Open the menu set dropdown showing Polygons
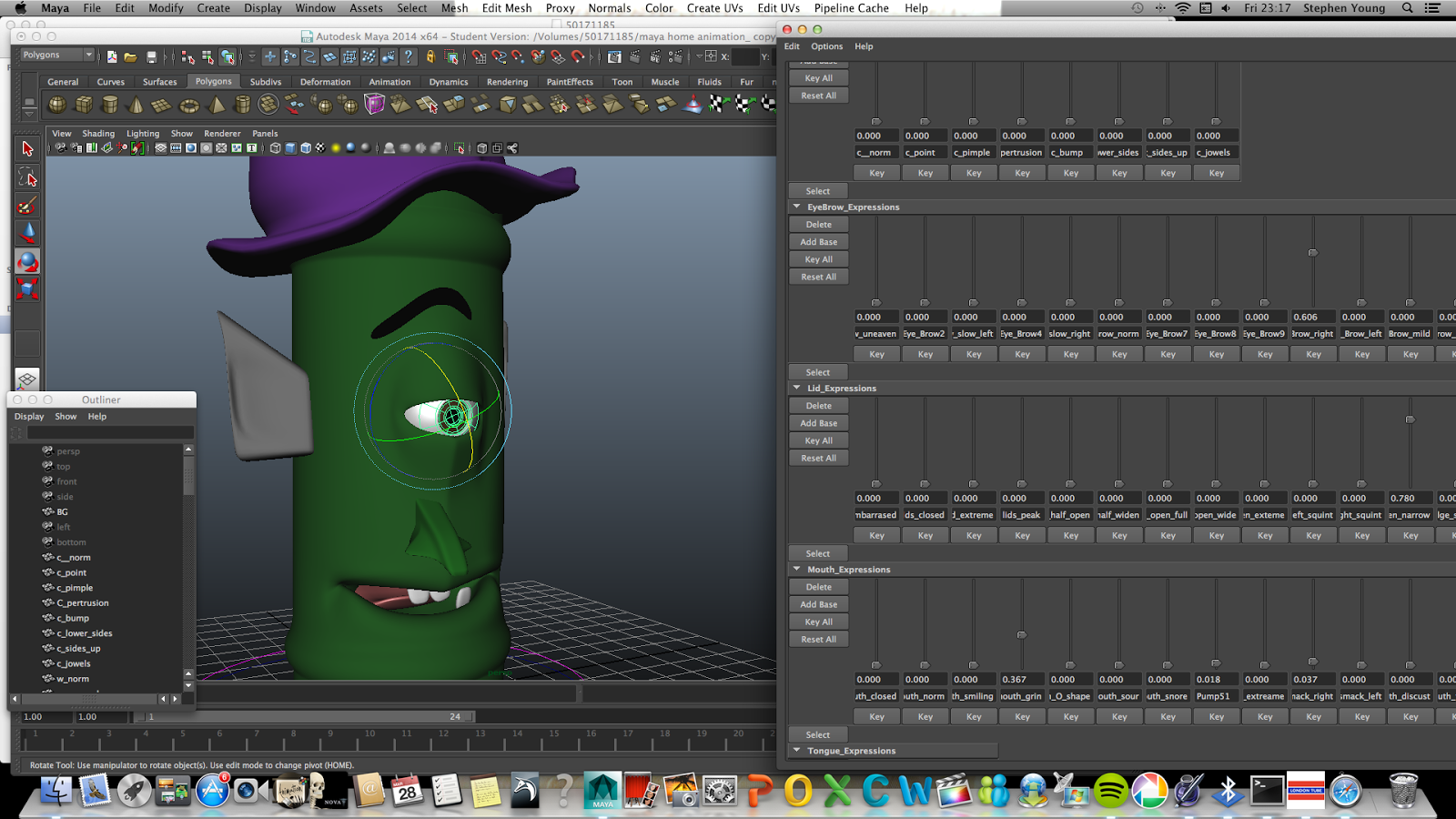The height and width of the screenshot is (819, 1456). click(55, 55)
